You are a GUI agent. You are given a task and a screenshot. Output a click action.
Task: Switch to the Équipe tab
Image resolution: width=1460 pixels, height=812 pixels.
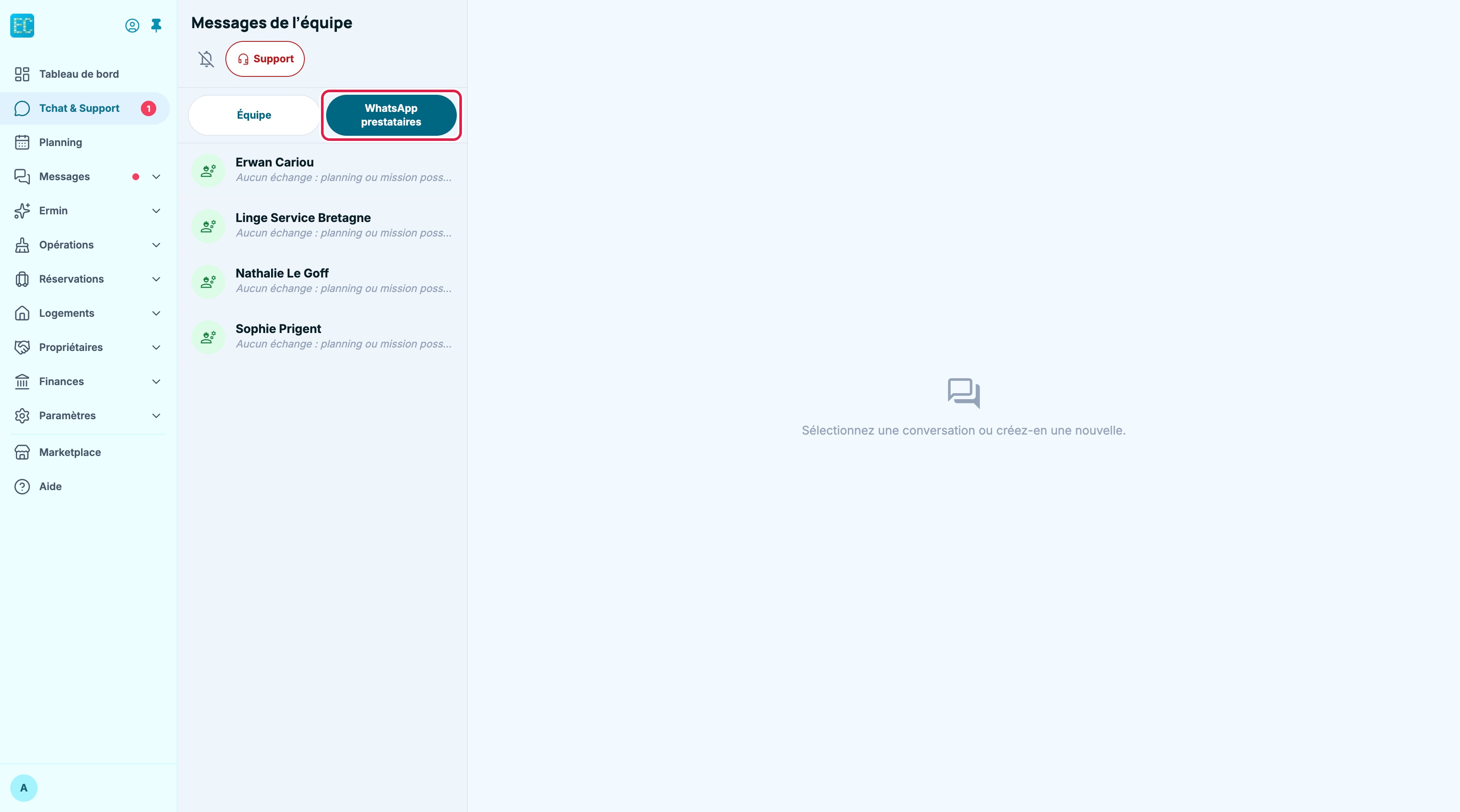coord(254,115)
